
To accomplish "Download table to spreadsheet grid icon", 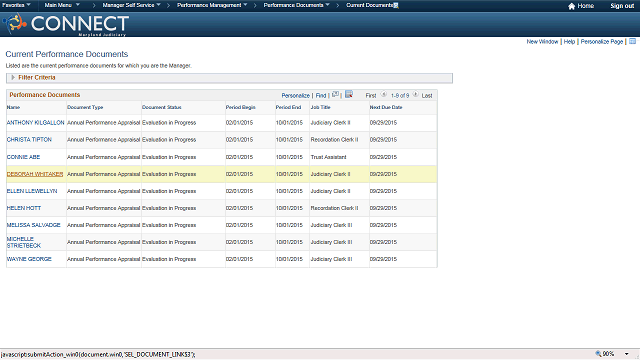I will click(x=349, y=94).
